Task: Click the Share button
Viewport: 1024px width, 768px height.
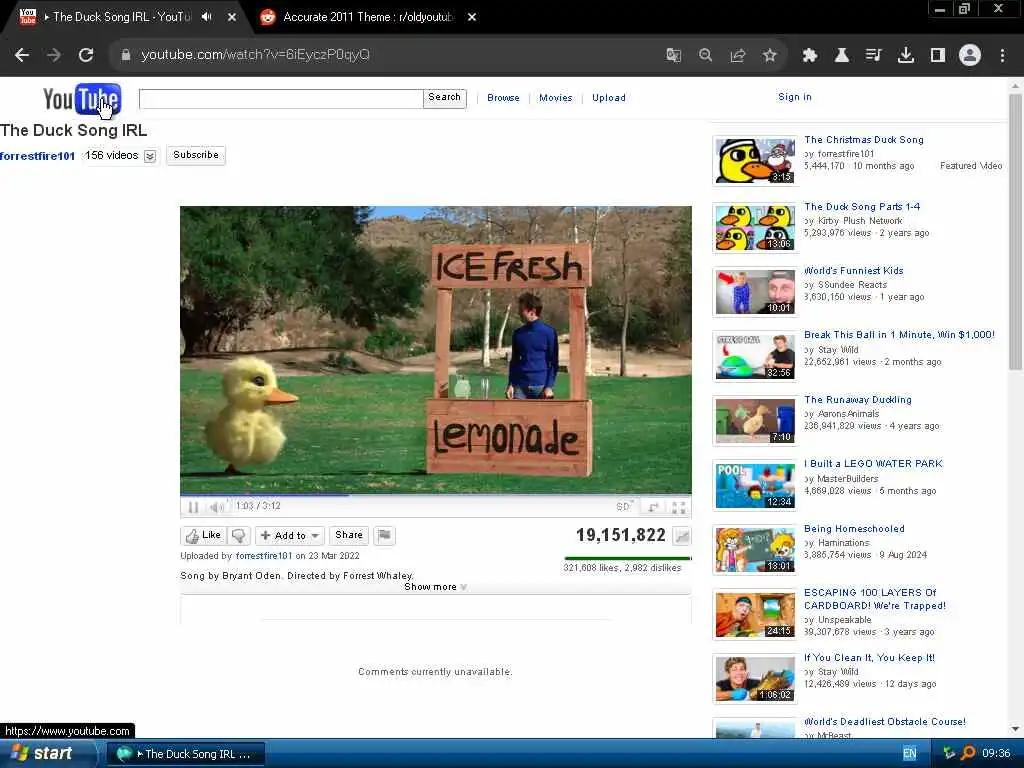Action: pyautogui.click(x=349, y=536)
